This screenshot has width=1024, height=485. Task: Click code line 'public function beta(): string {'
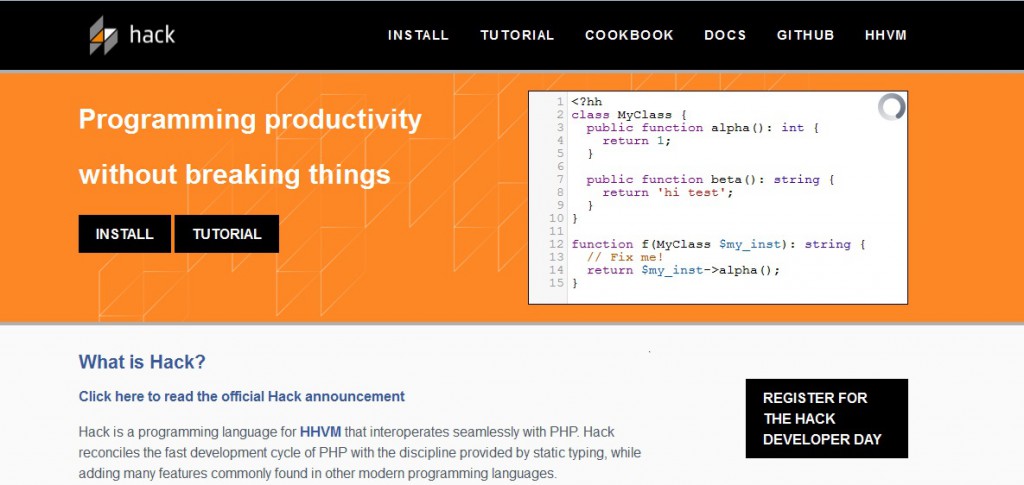(x=710, y=180)
